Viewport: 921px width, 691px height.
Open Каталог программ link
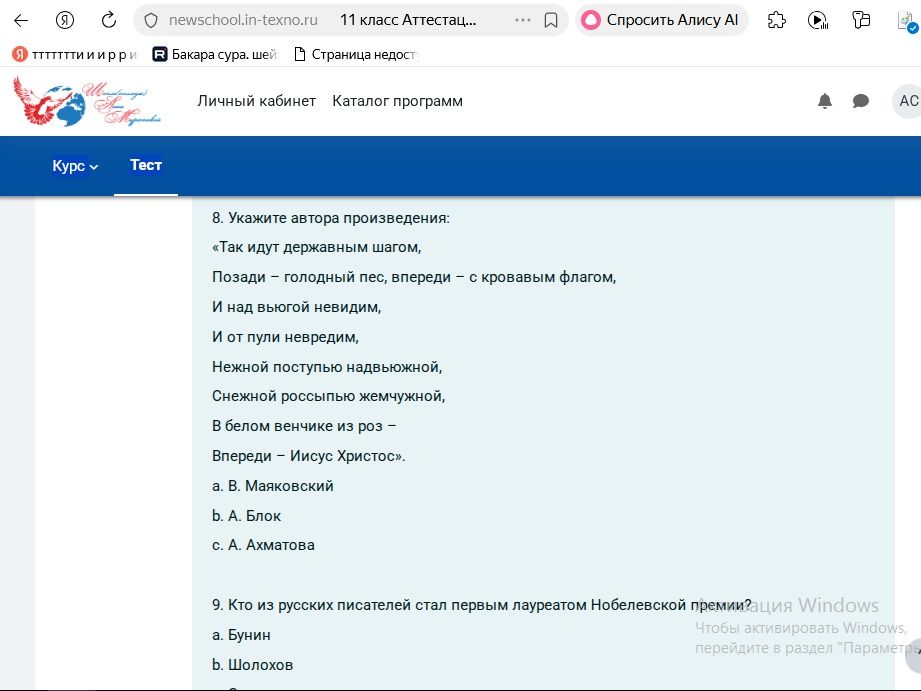click(397, 101)
